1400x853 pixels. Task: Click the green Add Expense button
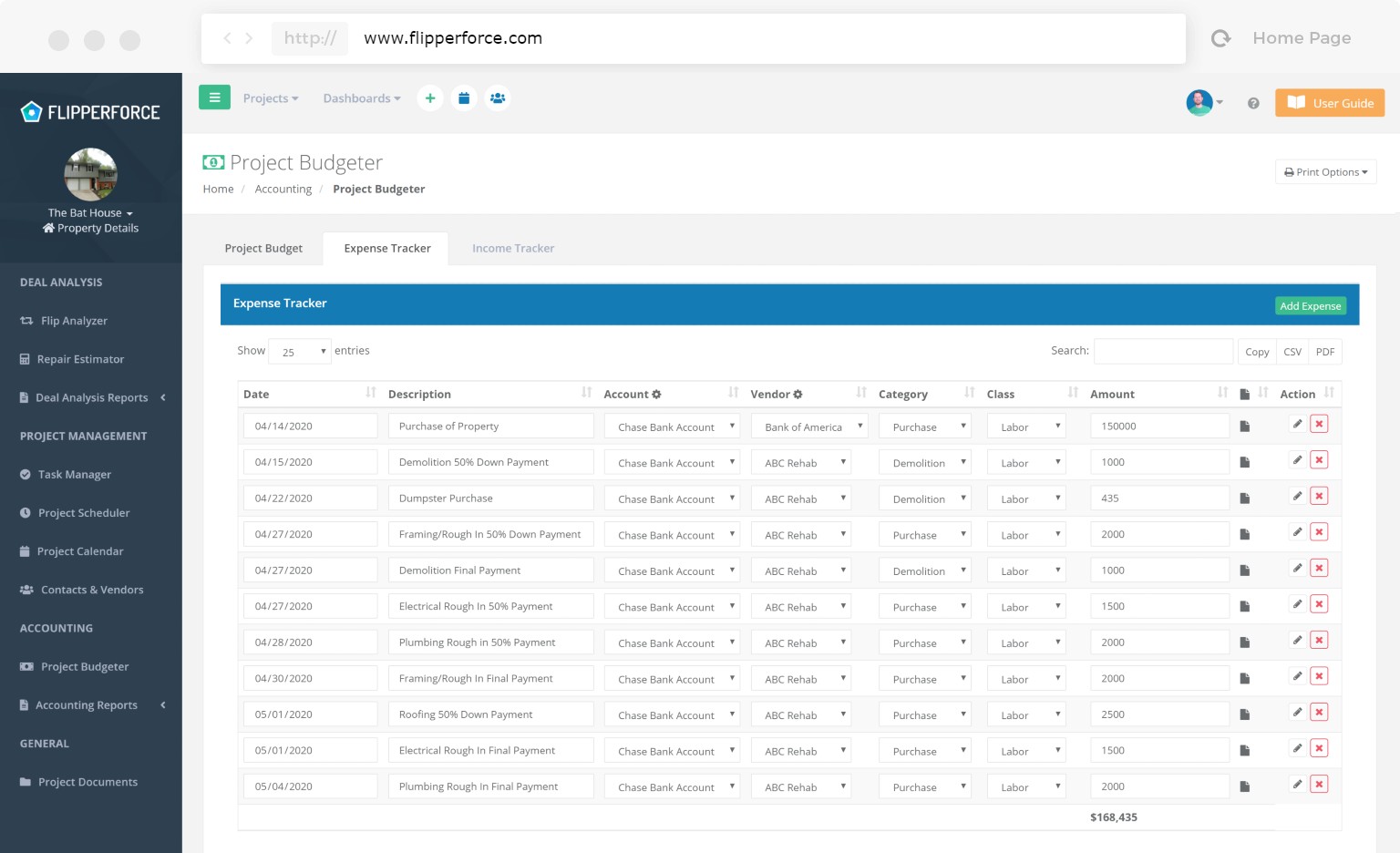pyautogui.click(x=1310, y=305)
